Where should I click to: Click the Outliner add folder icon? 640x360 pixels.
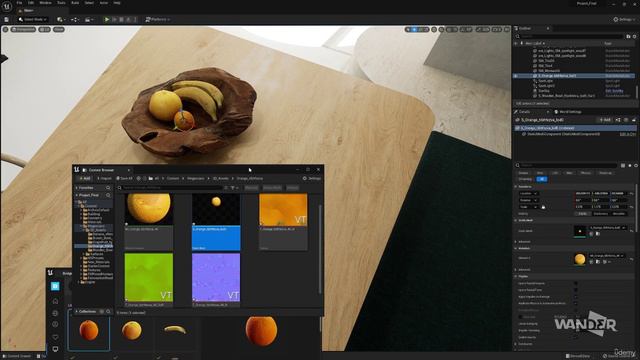(x=628, y=36)
